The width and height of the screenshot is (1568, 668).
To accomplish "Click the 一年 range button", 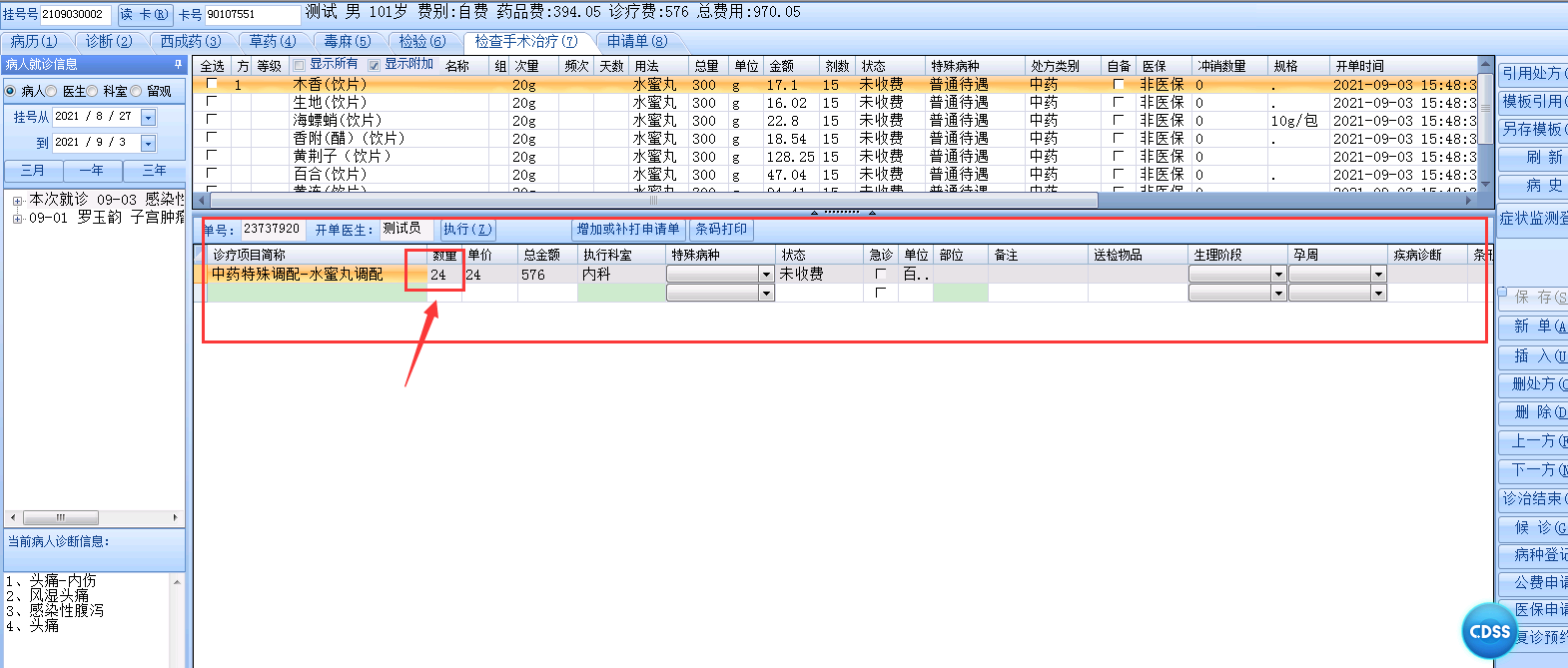I will coord(92,171).
